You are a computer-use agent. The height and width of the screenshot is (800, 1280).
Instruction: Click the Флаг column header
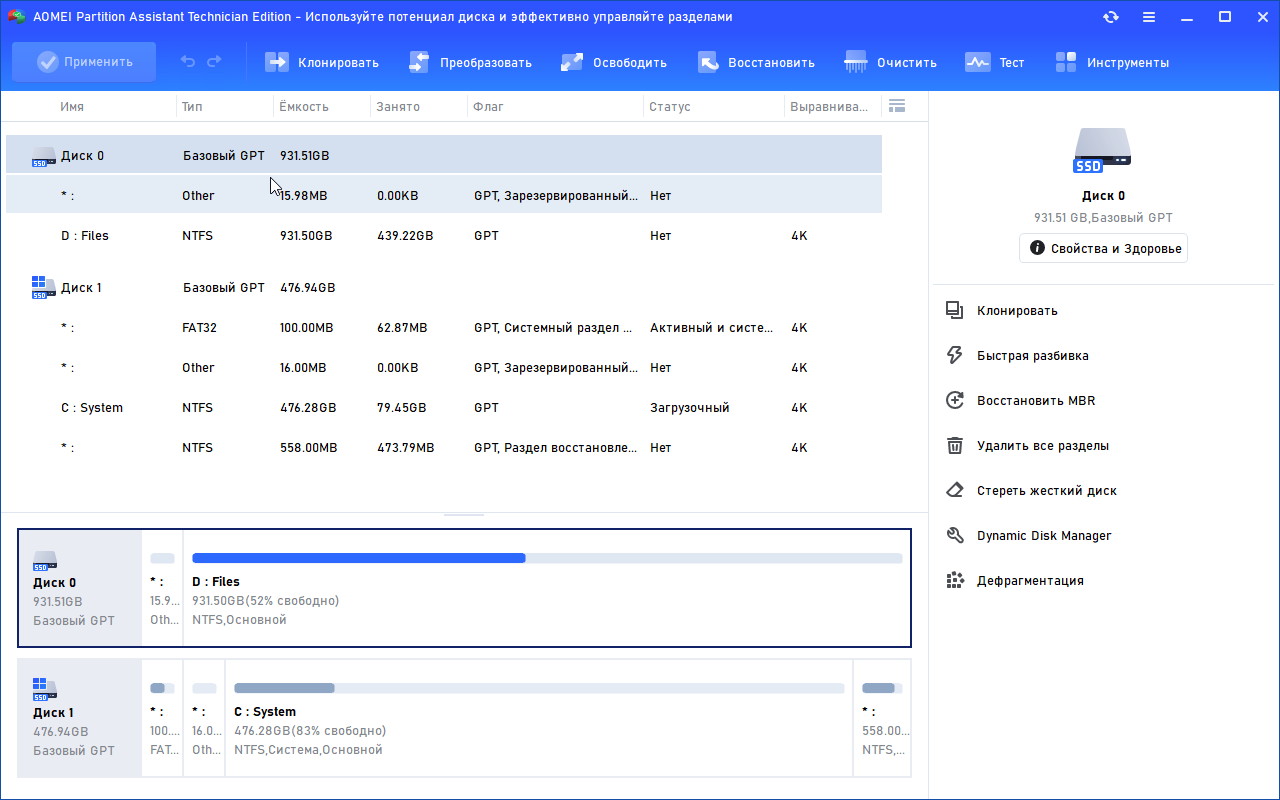click(488, 106)
